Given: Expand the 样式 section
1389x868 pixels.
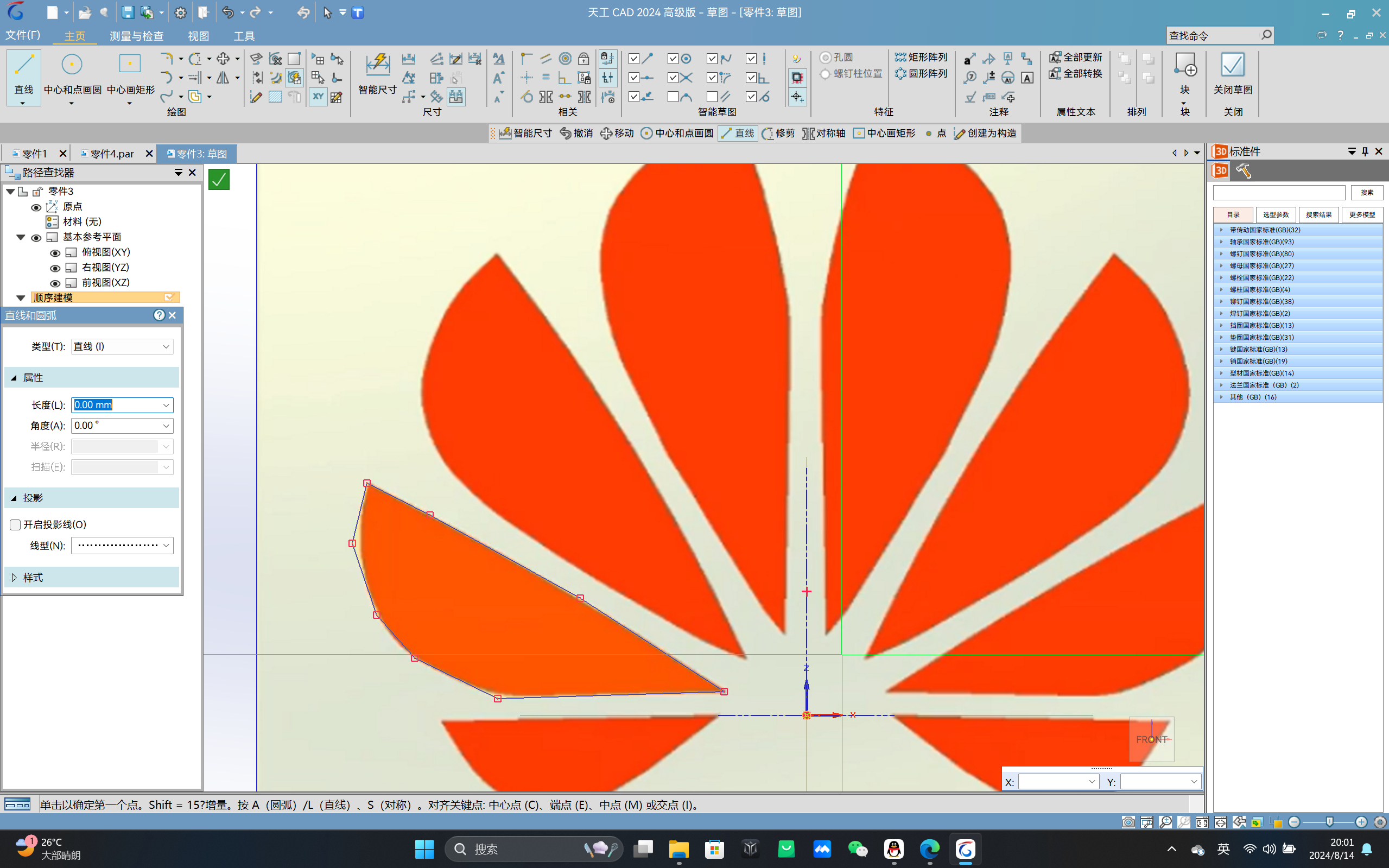Looking at the screenshot, I should [x=14, y=577].
